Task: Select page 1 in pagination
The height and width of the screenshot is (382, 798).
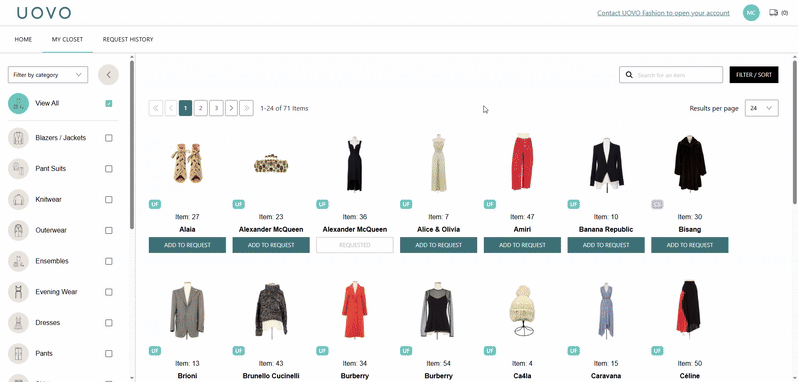Action: click(186, 108)
